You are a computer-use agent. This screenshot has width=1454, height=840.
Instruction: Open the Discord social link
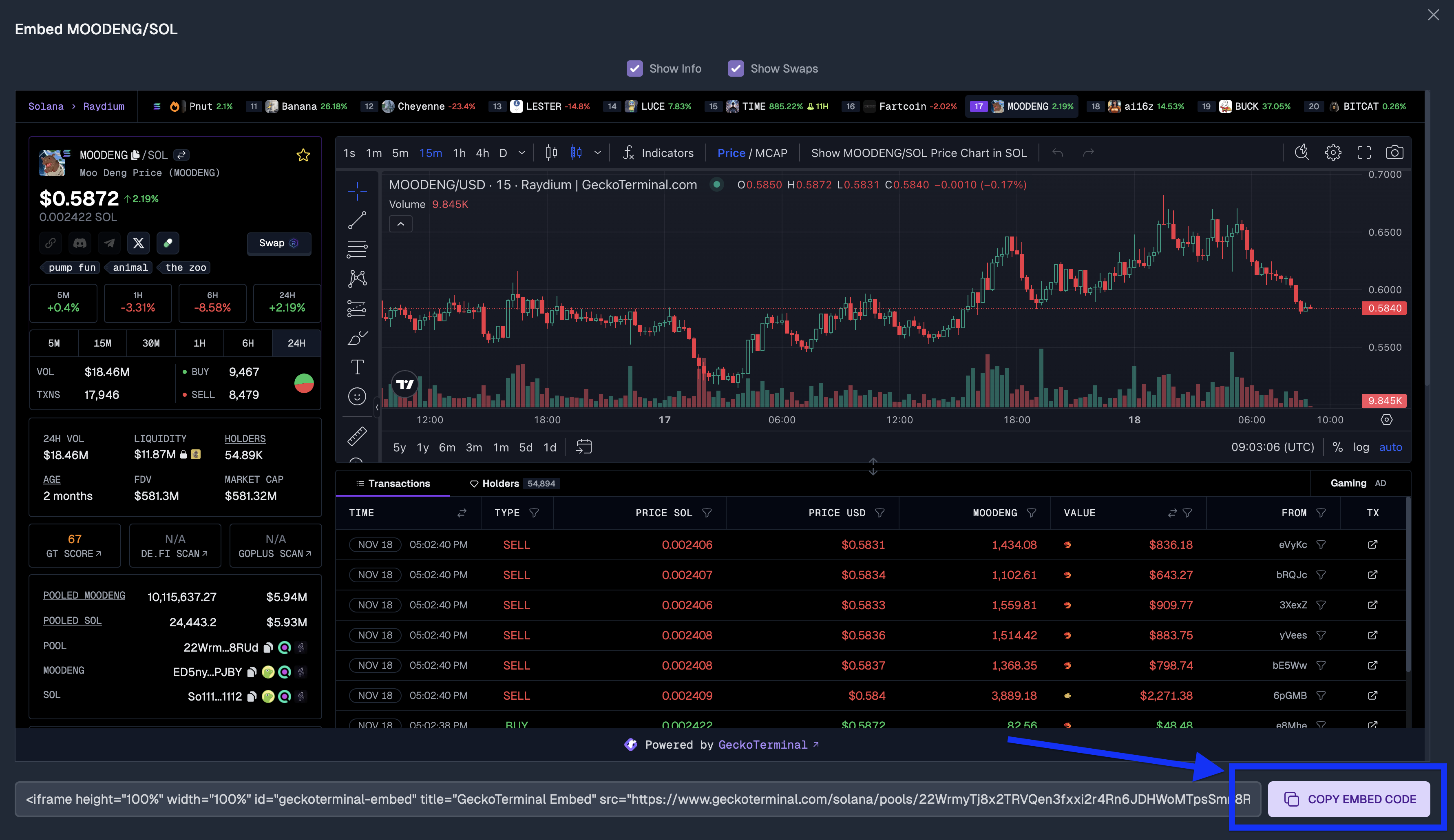click(80, 243)
